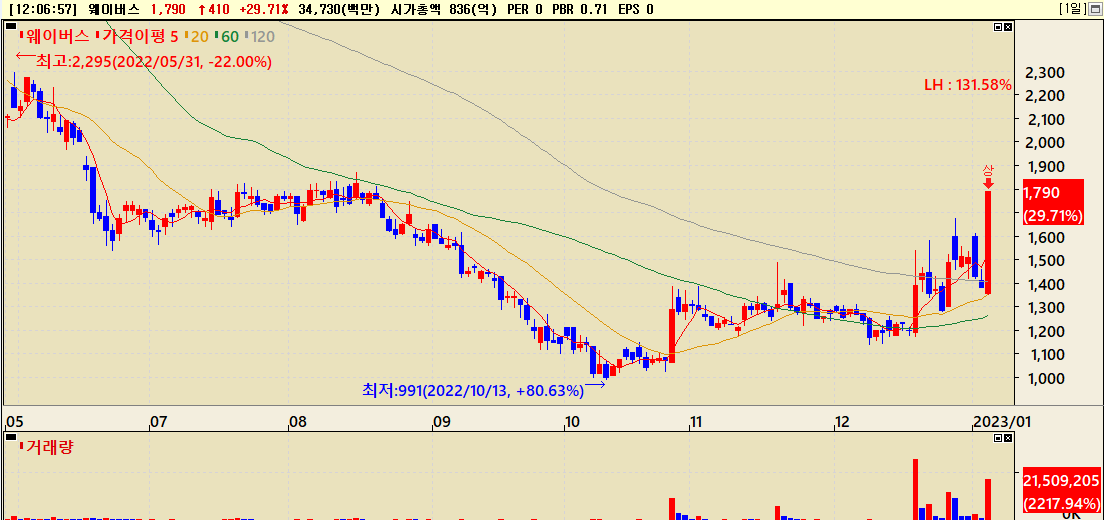Click the window-style icon beside [1일]
This screenshot has height=520, width=1104.
tap(1094, 9)
